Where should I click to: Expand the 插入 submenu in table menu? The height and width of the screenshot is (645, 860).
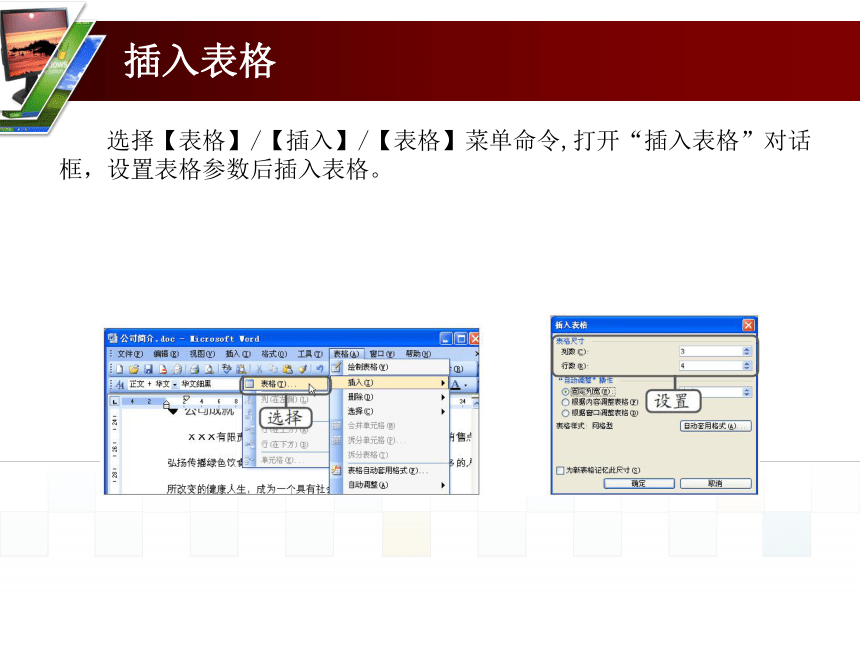[389, 382]
